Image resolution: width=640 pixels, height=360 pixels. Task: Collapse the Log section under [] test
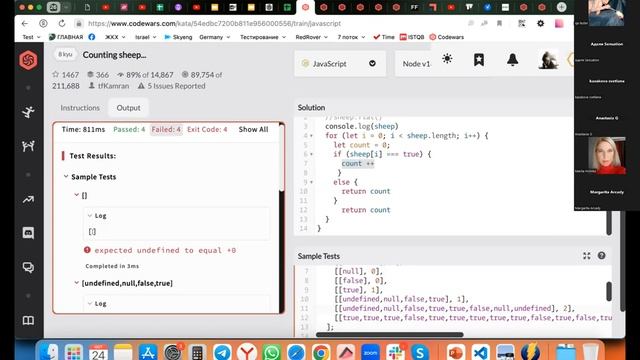point(90,216)
